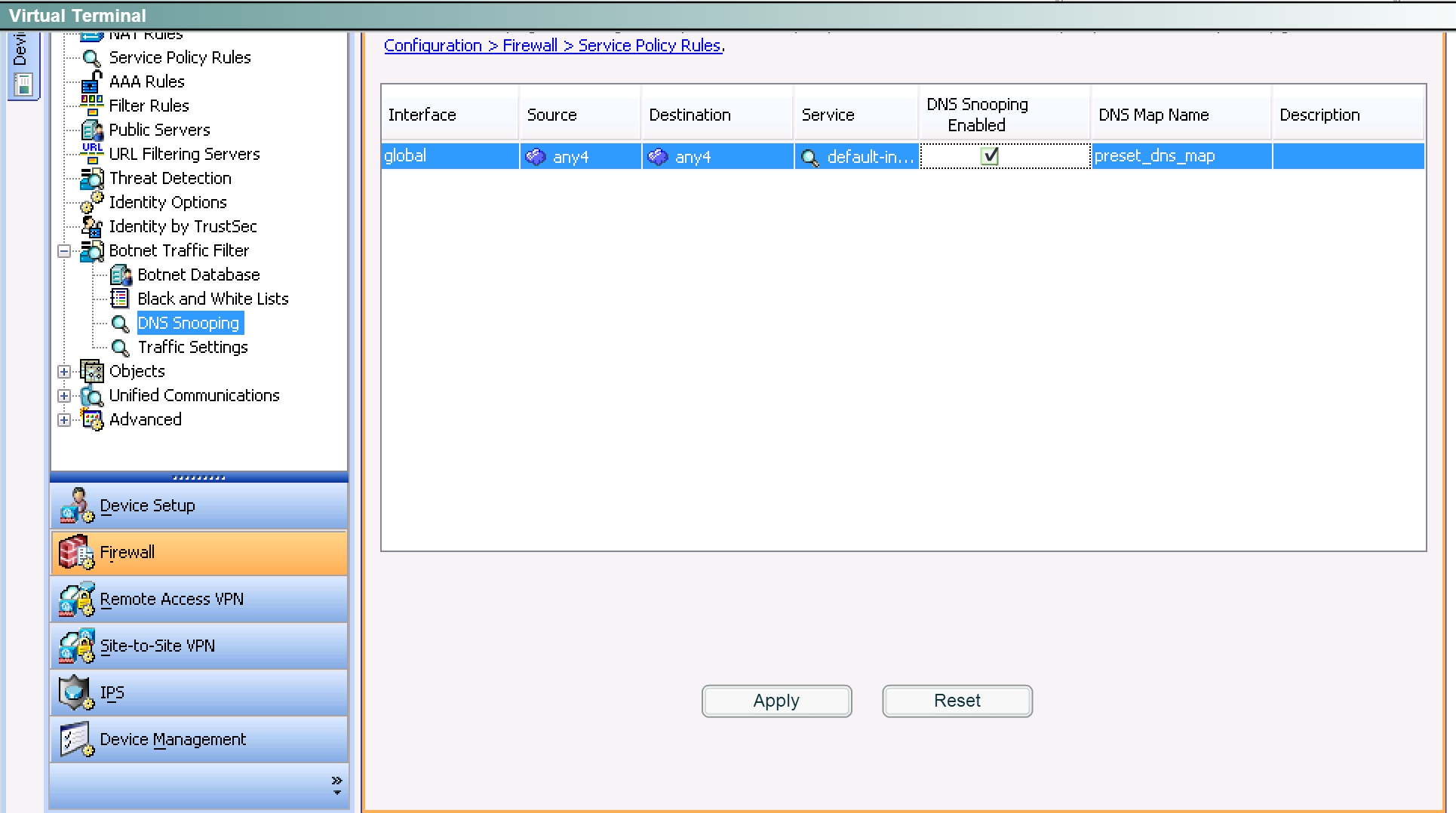This screenshot has width=1456, height=813.
Task: Click the Source any4 network icon
Action: pyautogui.click(x=536, y=157)
